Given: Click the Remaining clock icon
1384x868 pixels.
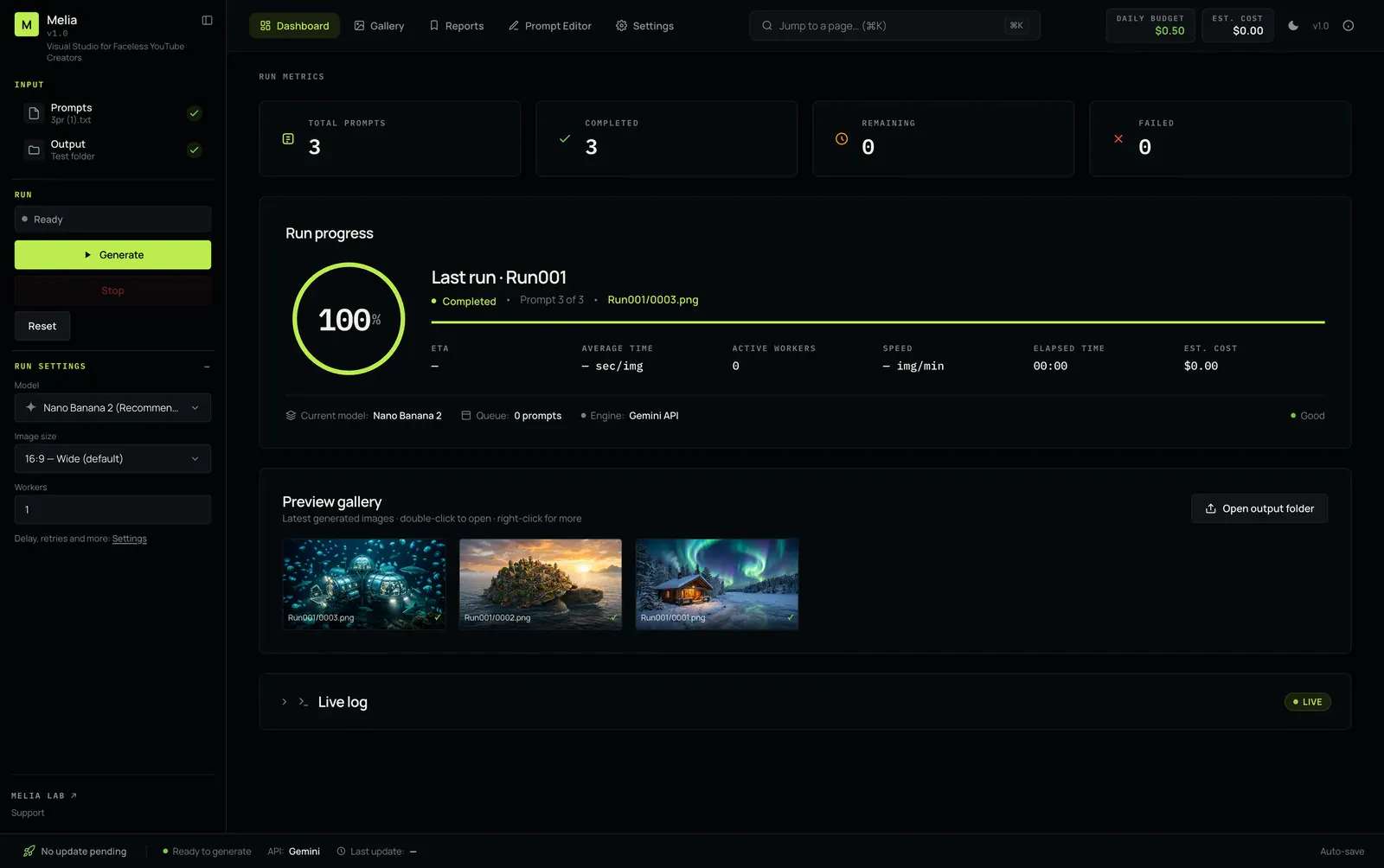Looking at the screenshot, I should point(842,139).
